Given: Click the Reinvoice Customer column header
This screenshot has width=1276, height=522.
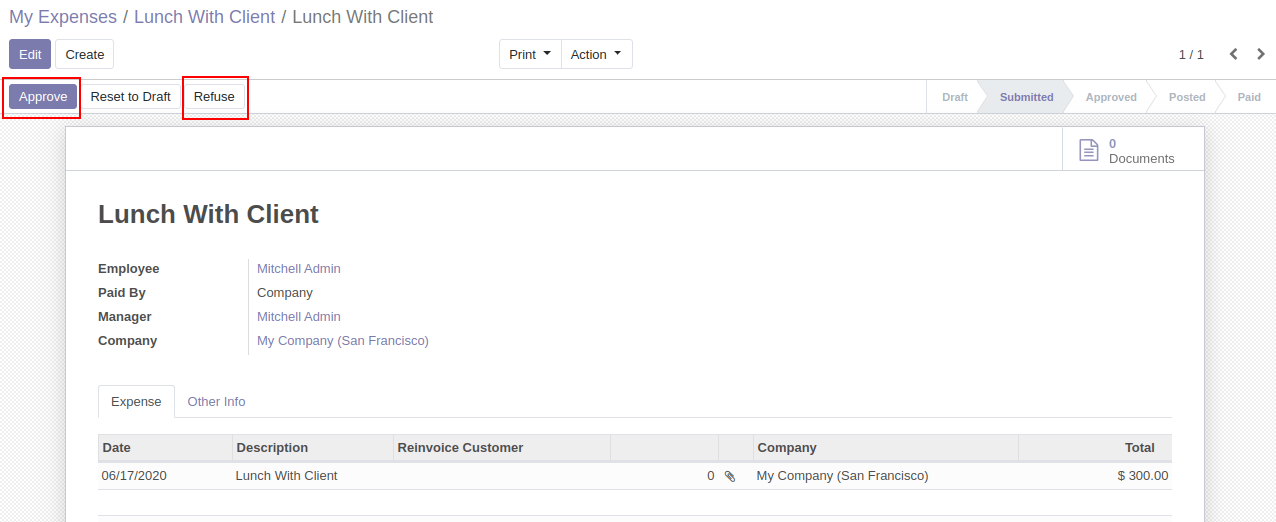Looking at the screenshot, I should tap(502, 448).
